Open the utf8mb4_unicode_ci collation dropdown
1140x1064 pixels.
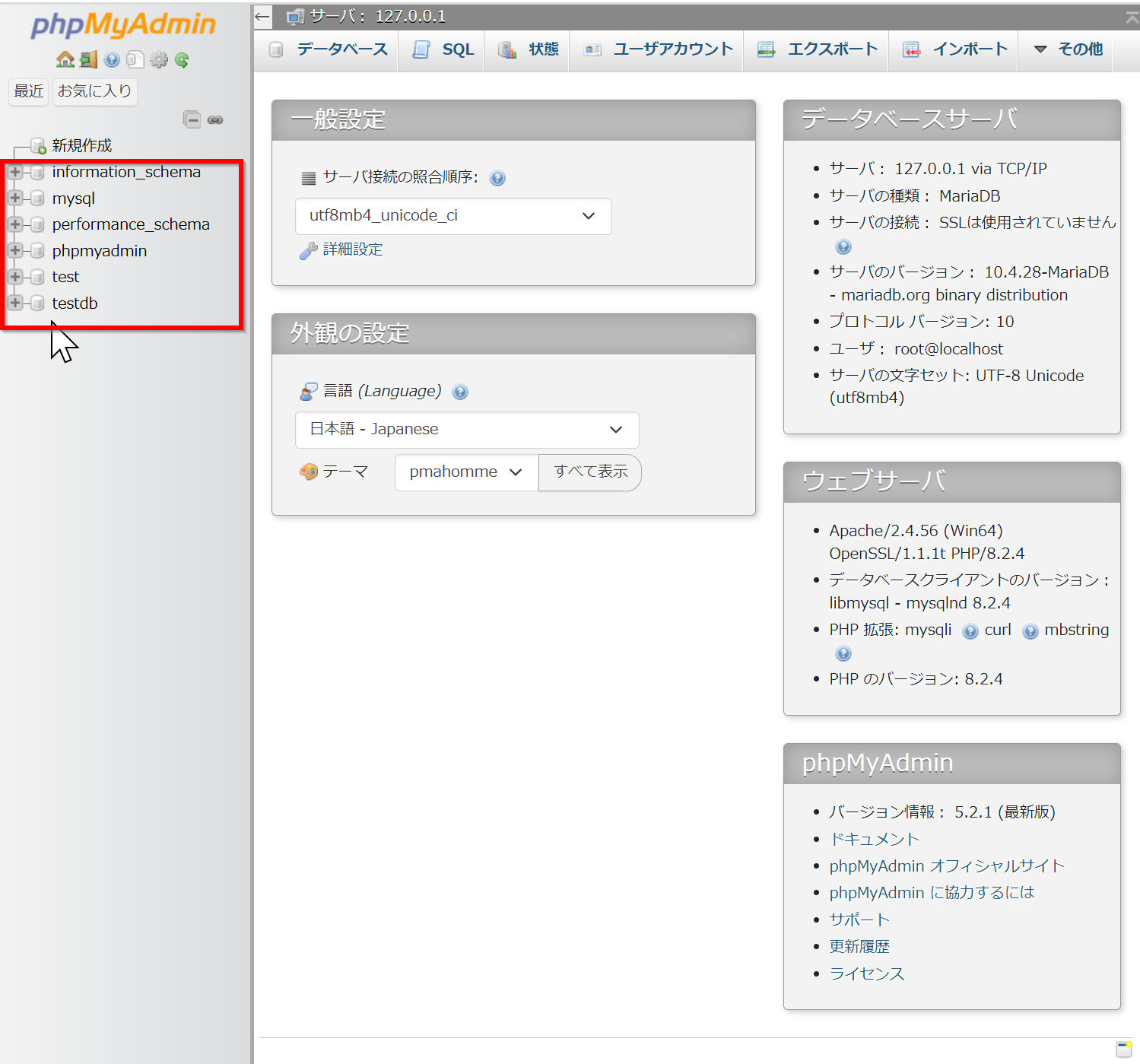[453, 216]
